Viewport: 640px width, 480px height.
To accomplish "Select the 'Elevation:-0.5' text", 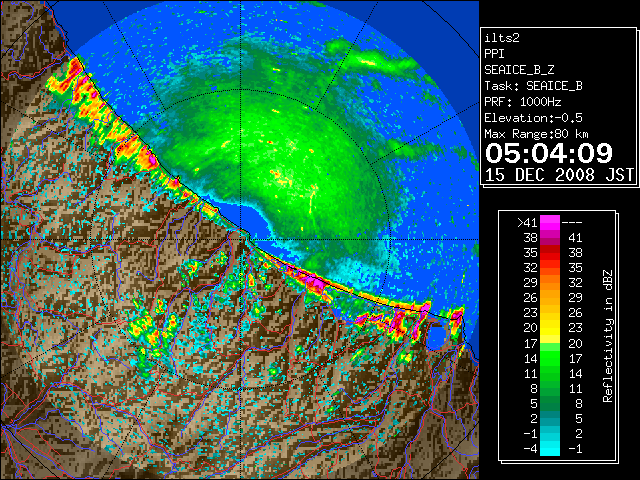I will (533, 118).
